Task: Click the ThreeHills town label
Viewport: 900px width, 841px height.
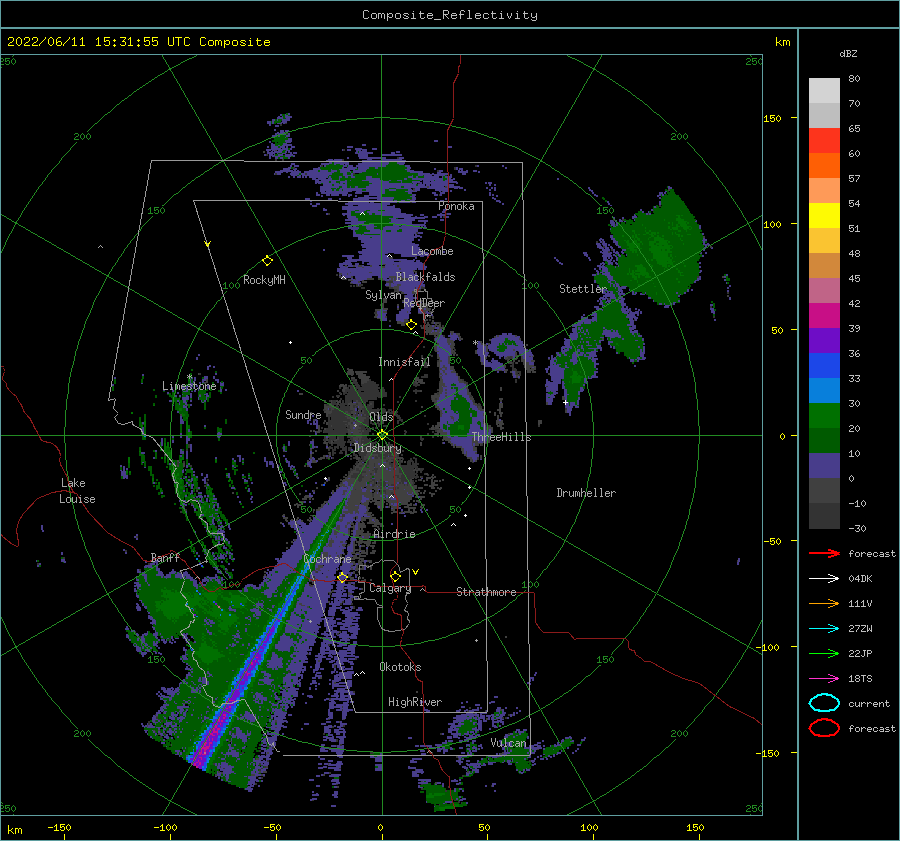Action: coord(501,437)
